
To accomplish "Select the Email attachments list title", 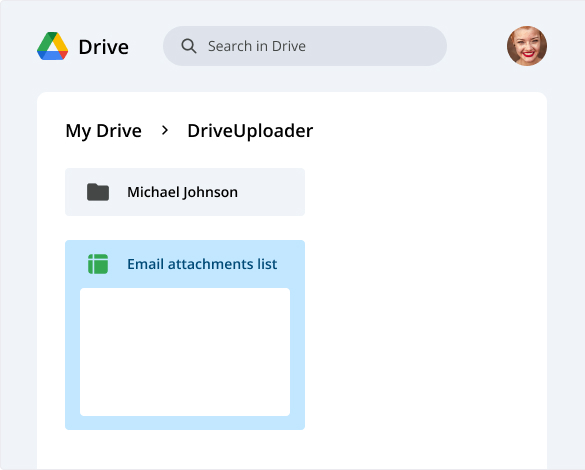I will [202, 264].
